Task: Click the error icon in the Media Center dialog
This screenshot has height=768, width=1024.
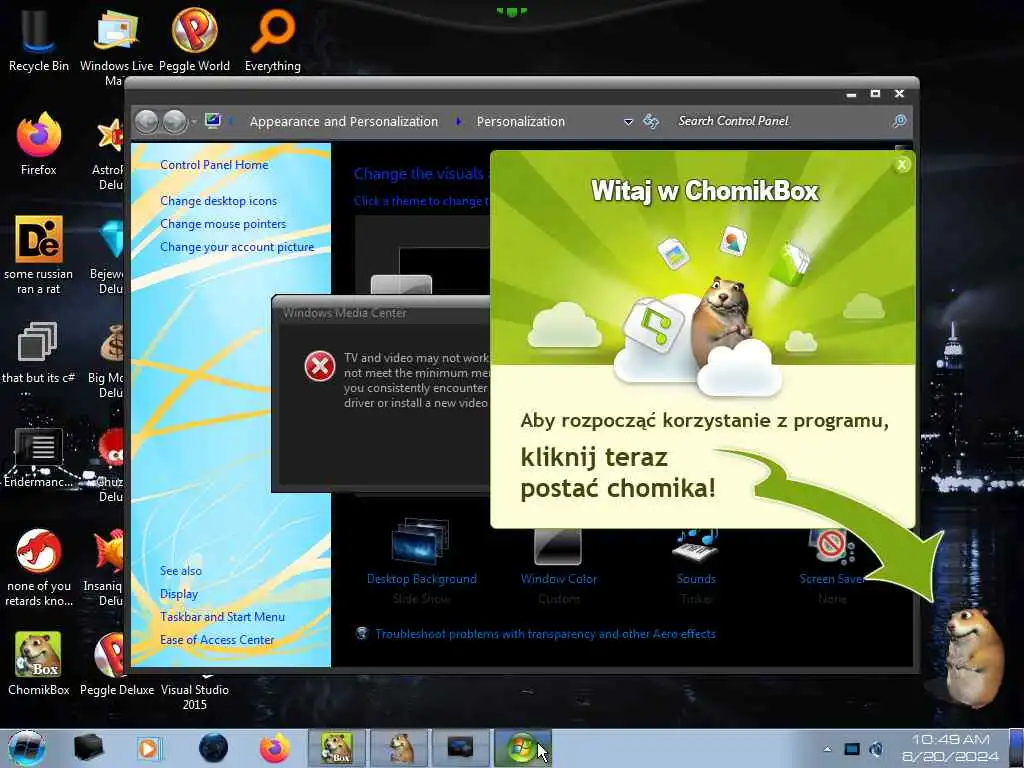Action: click(319, 366)
